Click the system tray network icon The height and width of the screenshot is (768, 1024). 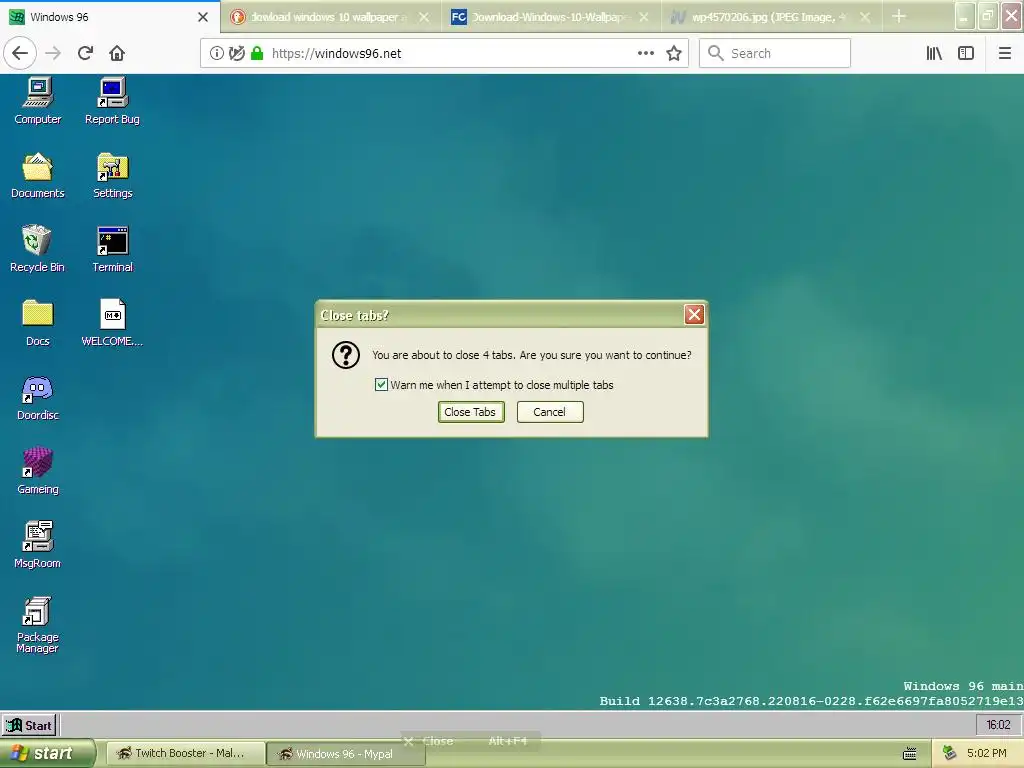point(950,754)
